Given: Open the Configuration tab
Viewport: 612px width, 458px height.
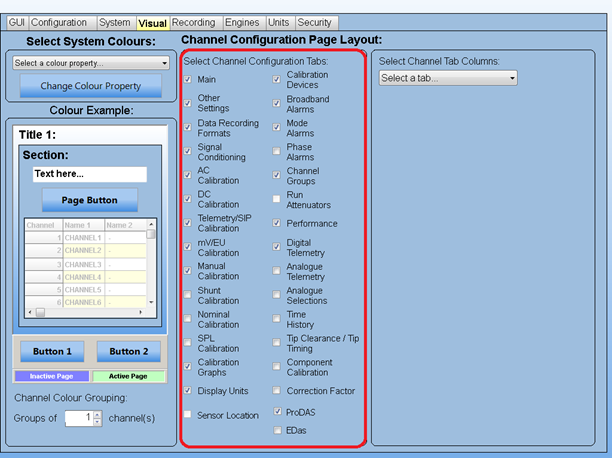Looking at the screenshot, I should [x=62, y=23].
